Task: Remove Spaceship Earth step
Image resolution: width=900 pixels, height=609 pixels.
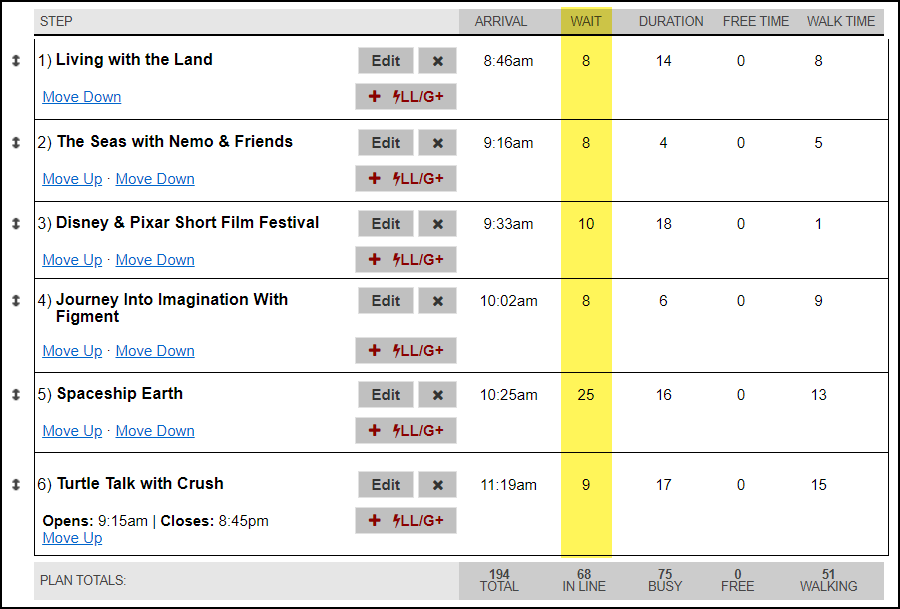Action: pos(437,395)
